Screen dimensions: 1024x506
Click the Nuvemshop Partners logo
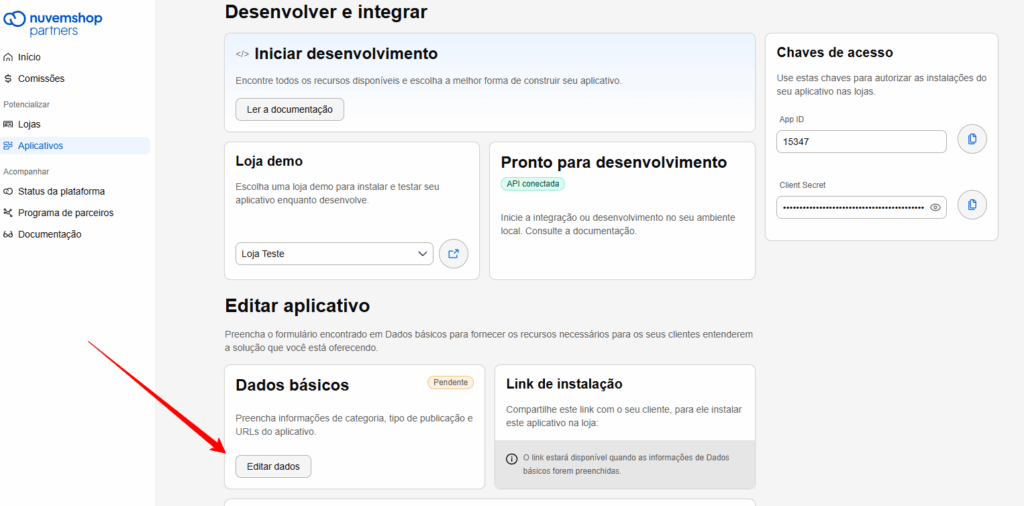click(x=53, y=24)
